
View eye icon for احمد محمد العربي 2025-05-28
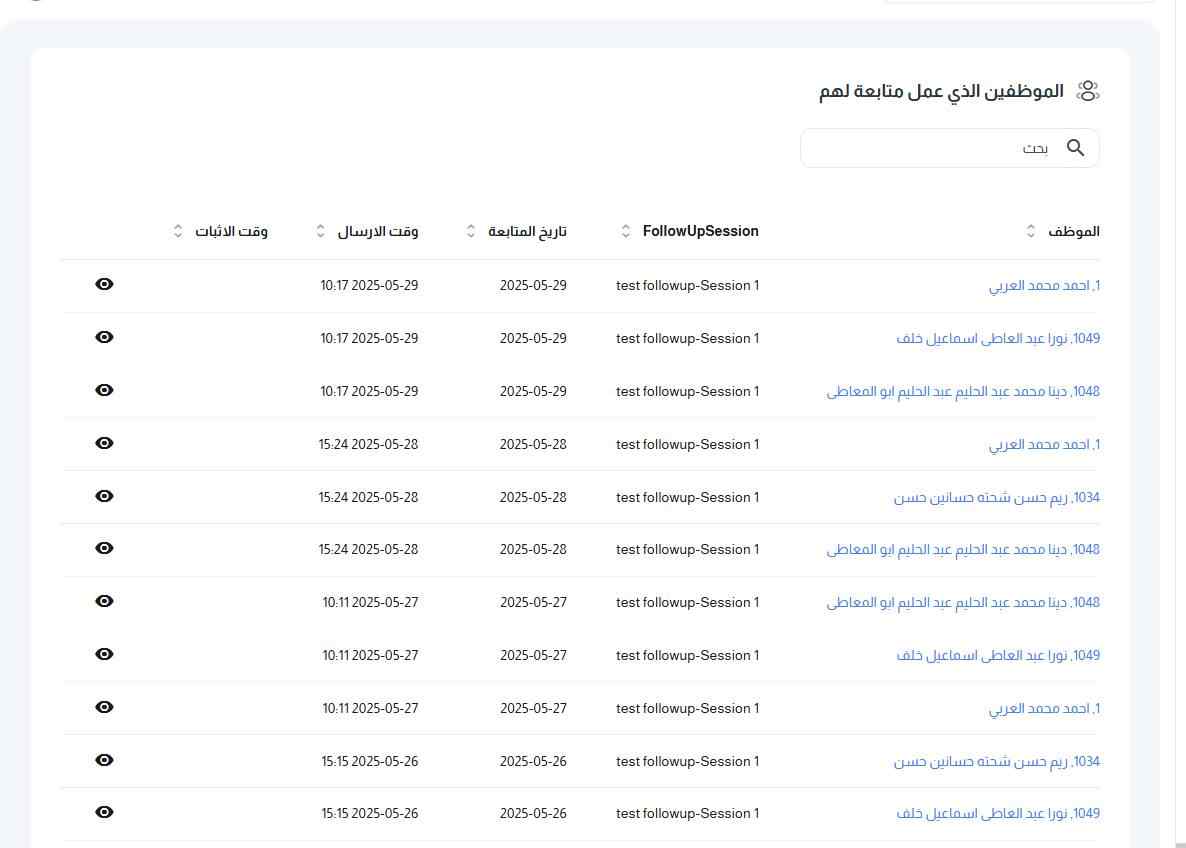tap(104, 443)
